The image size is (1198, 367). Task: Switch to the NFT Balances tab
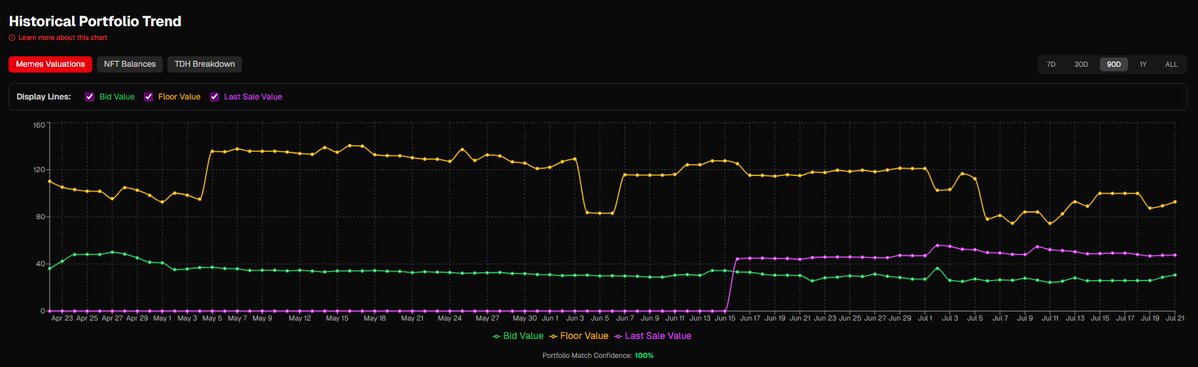[x=130, y=64]
